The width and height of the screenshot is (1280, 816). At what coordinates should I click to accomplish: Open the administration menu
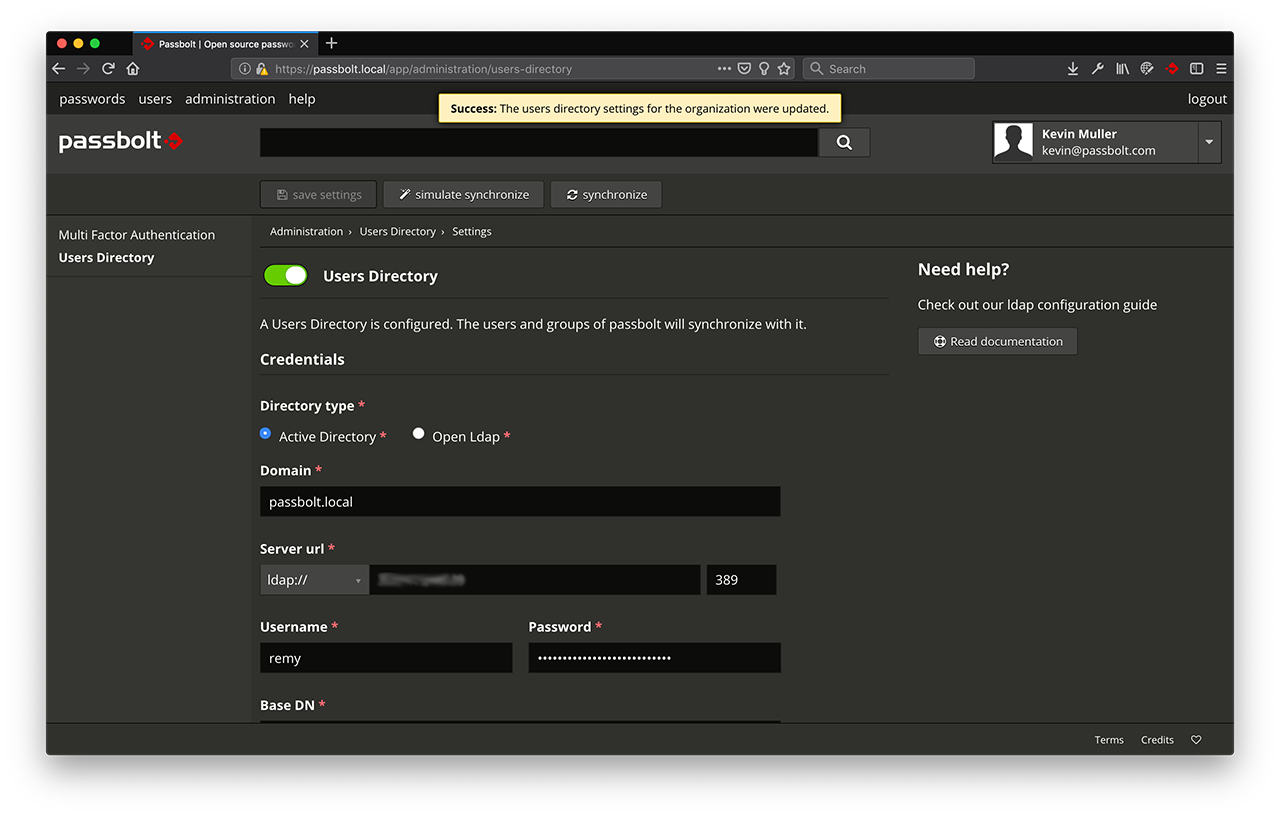pyautogui.click(x=230, y=99)
